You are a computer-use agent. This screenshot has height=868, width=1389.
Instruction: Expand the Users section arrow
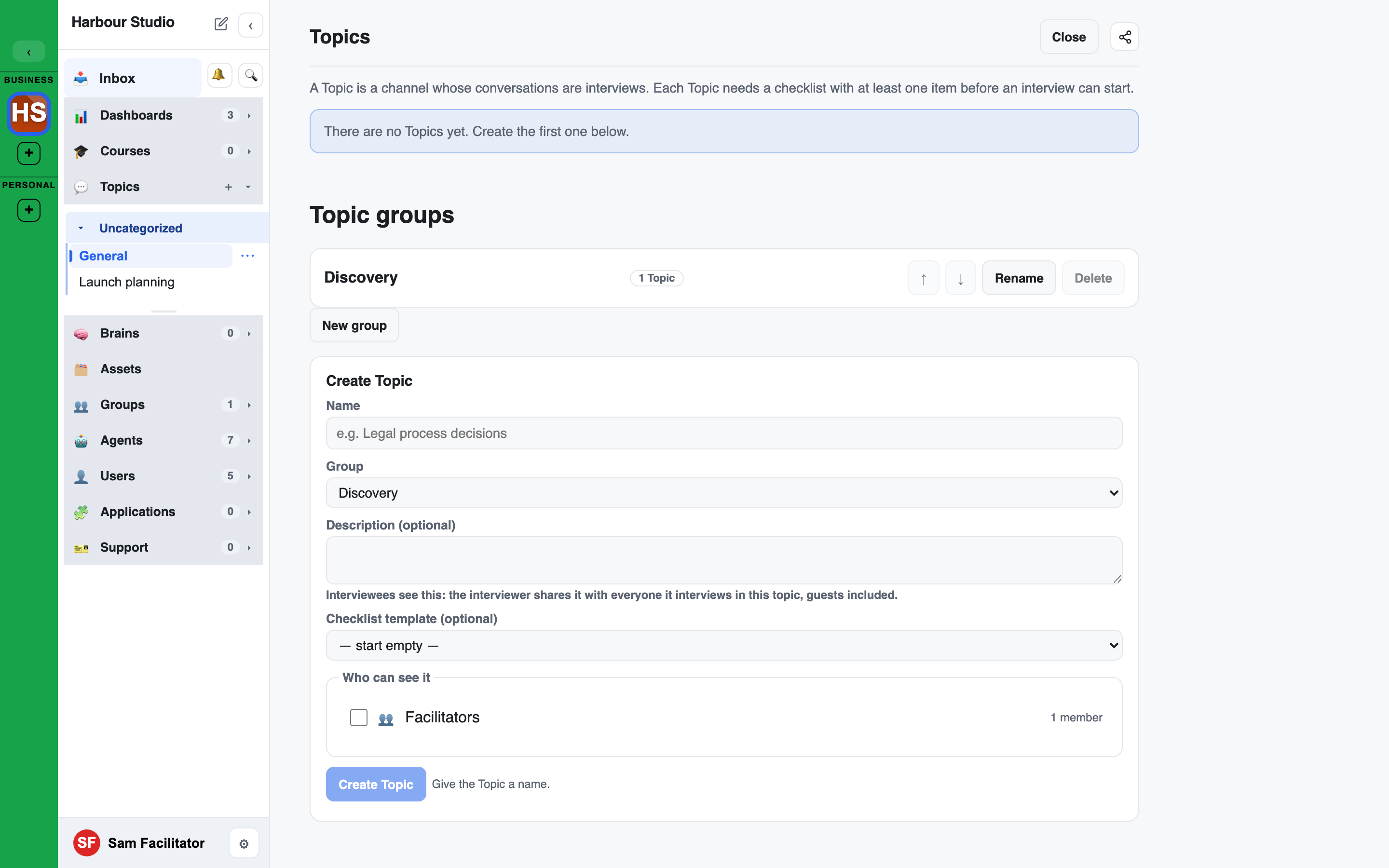249,476
